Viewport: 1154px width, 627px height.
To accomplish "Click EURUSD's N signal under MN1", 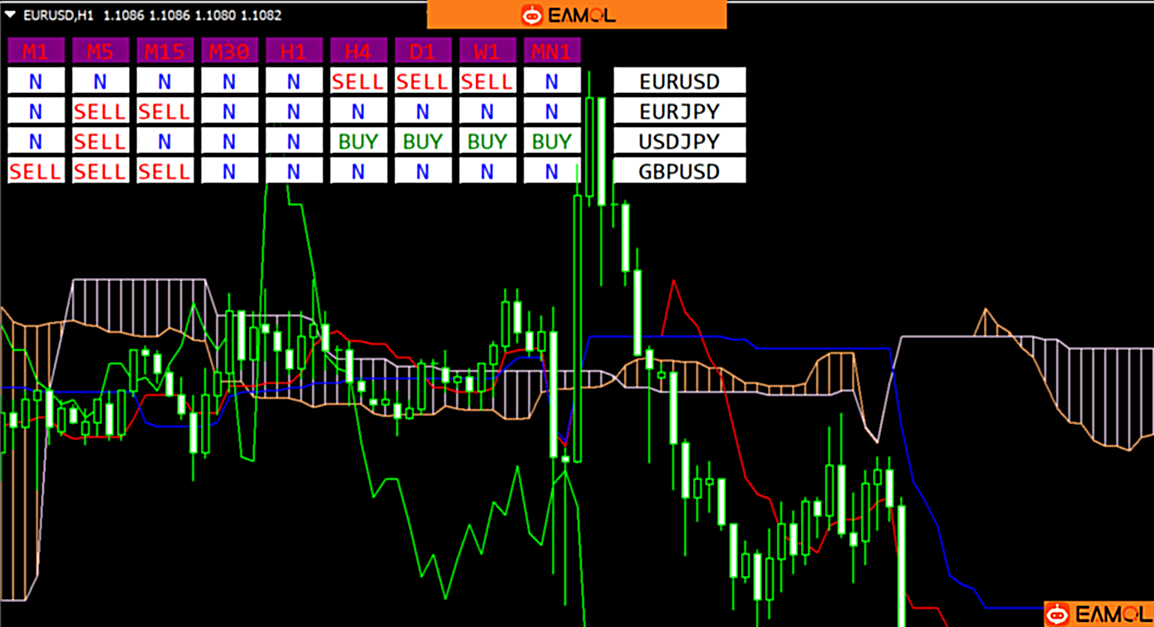I will coord(552,81).
